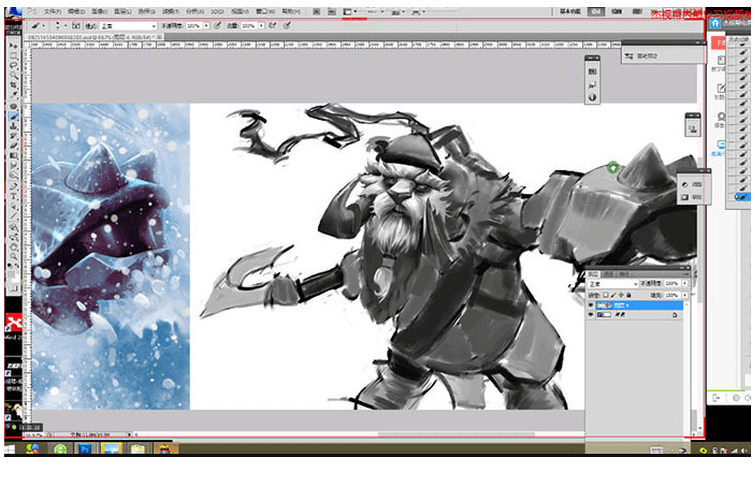Open the brush flow arrow in options bar
Viewport: 755px width, 479px height.
[x=261, y=26]
